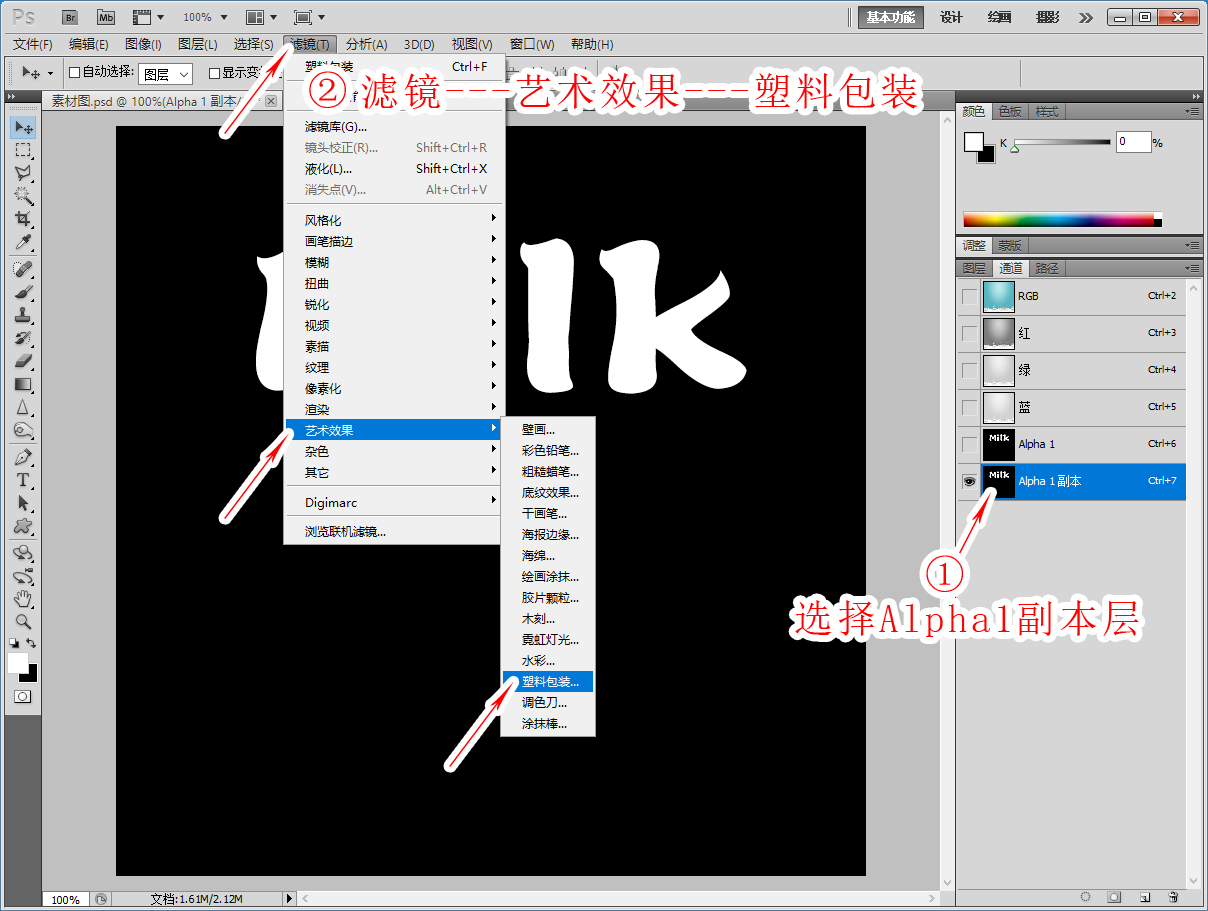
Task: Toggle visibility of Alpha 1 channel
Action: [968, 444]
